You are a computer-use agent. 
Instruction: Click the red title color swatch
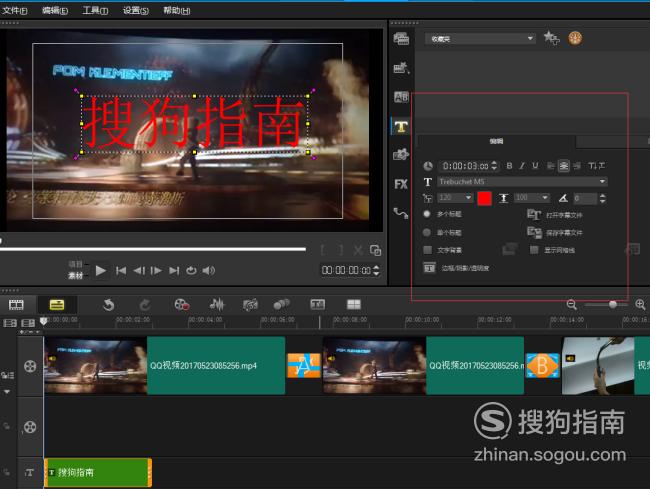click(x=484, y=199)
